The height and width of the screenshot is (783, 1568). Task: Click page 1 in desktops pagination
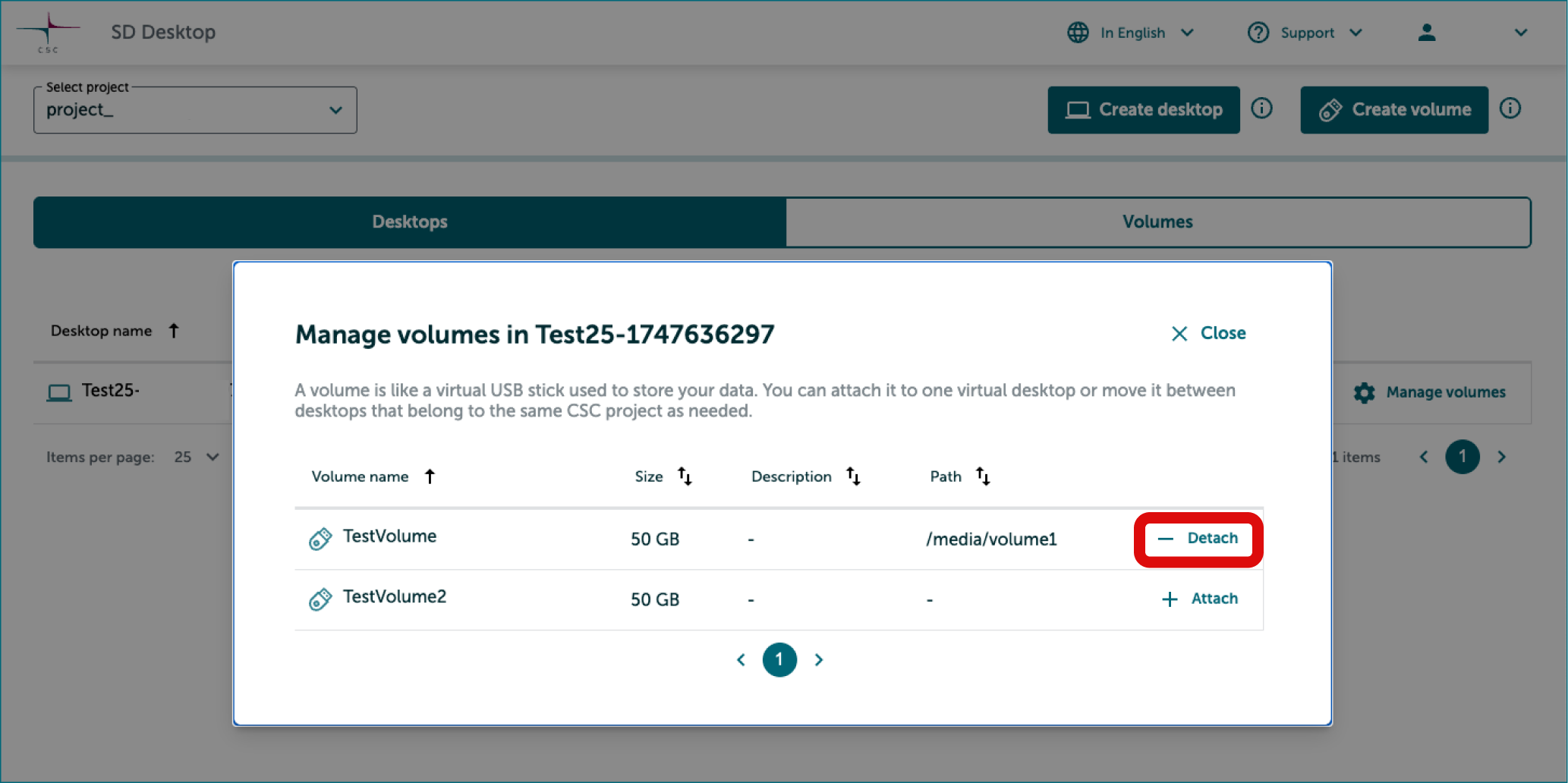tap(1463, 458)
